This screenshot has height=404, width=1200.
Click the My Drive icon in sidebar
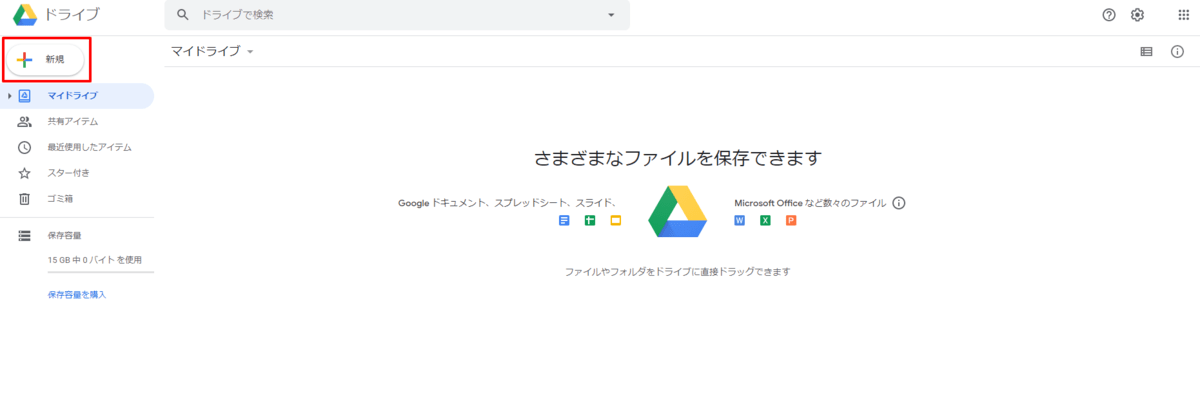click(25, 96)
